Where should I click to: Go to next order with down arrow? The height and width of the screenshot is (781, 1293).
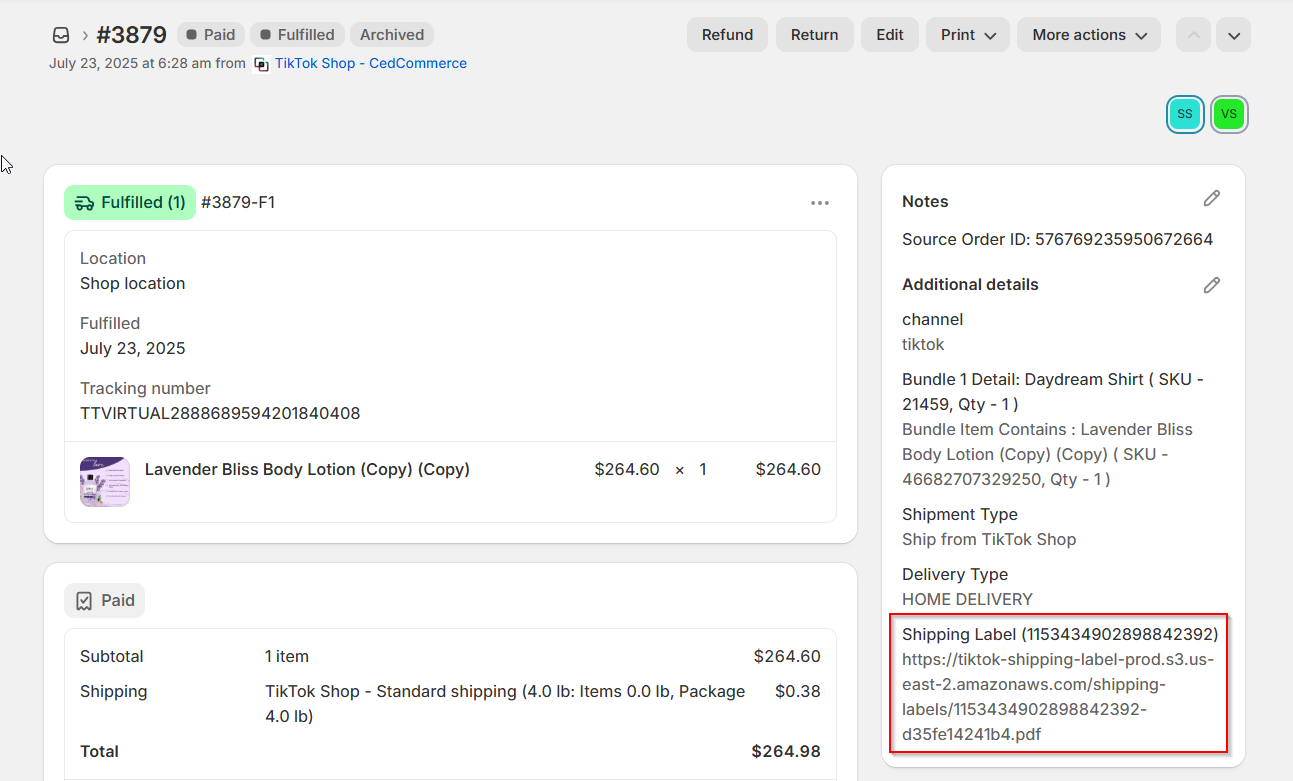coord(1234,35)
